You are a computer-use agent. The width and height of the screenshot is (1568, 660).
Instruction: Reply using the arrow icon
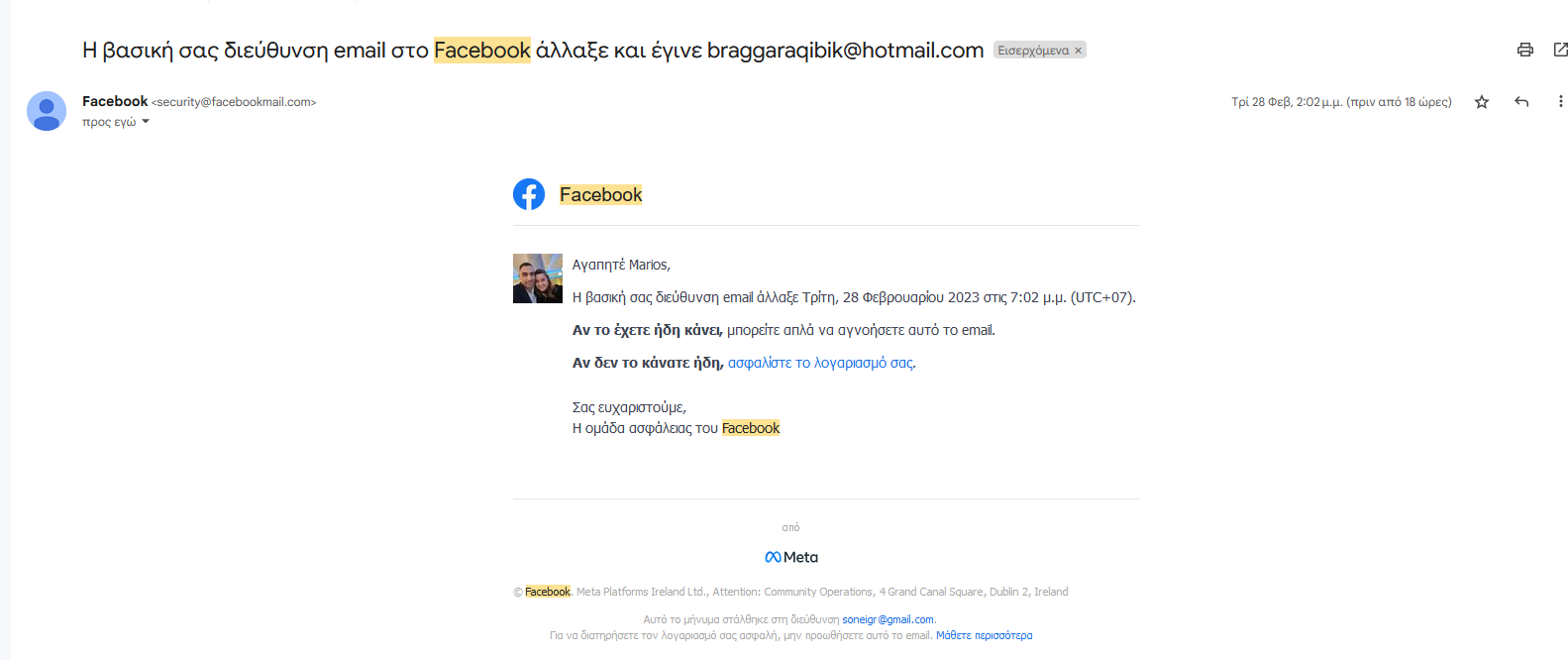tap(1521, 102)
